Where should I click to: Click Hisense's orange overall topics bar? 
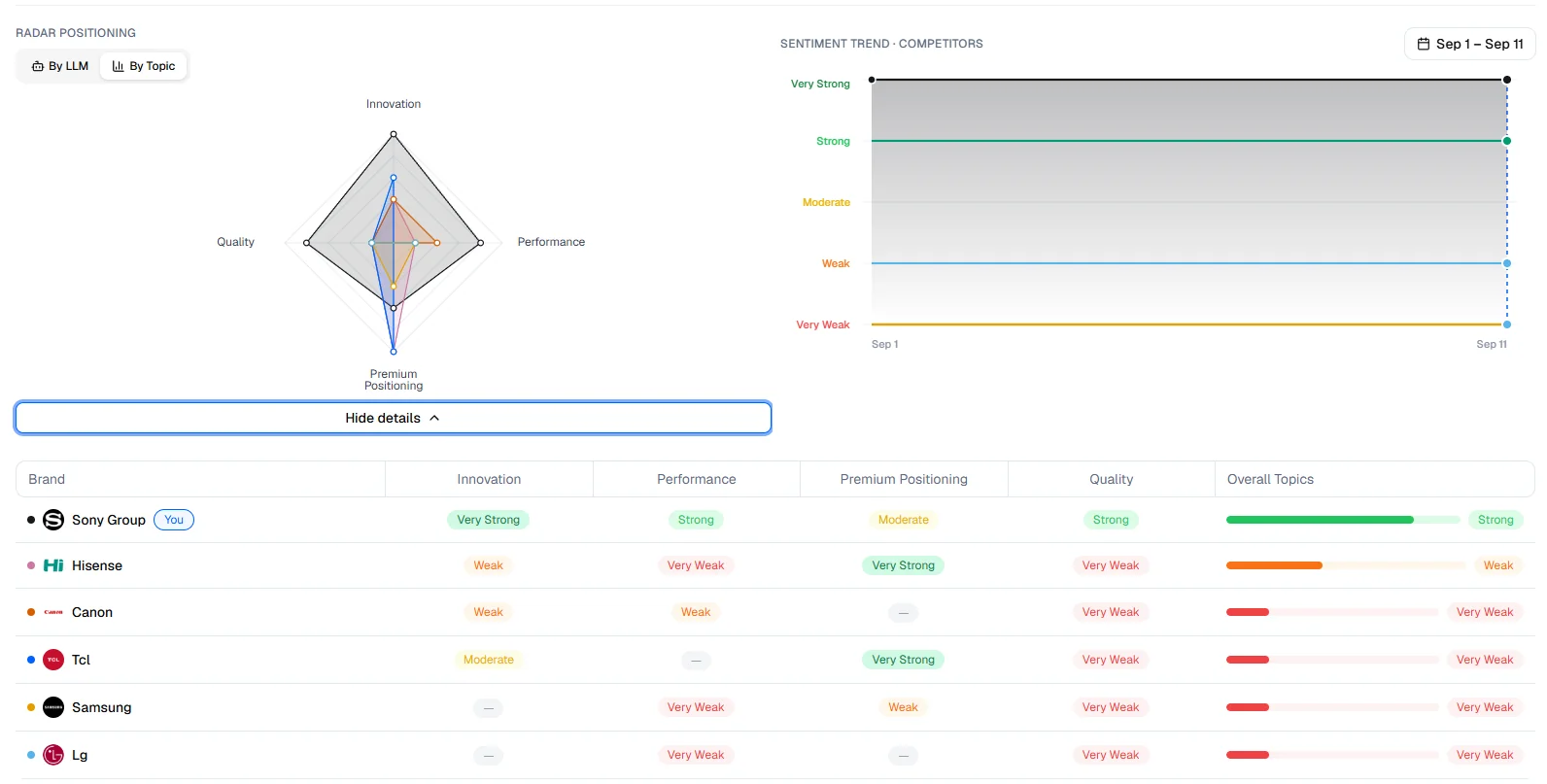pyautogui.click(x=1274, y=565)
